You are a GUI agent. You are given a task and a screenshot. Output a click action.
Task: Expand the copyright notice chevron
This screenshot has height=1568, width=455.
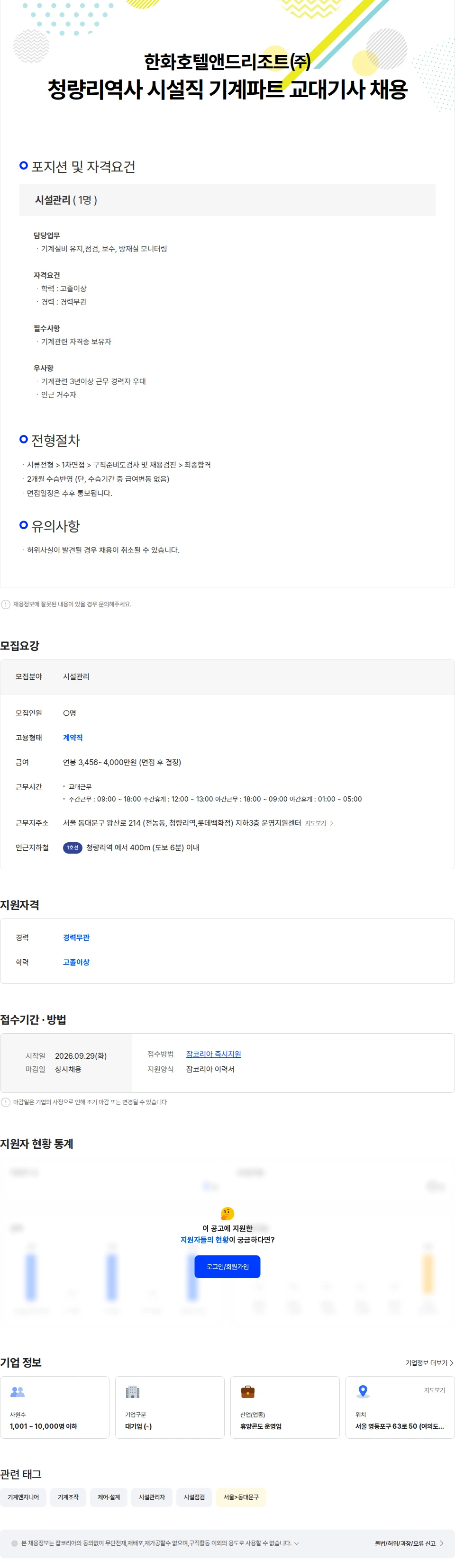pos(297,1543)
